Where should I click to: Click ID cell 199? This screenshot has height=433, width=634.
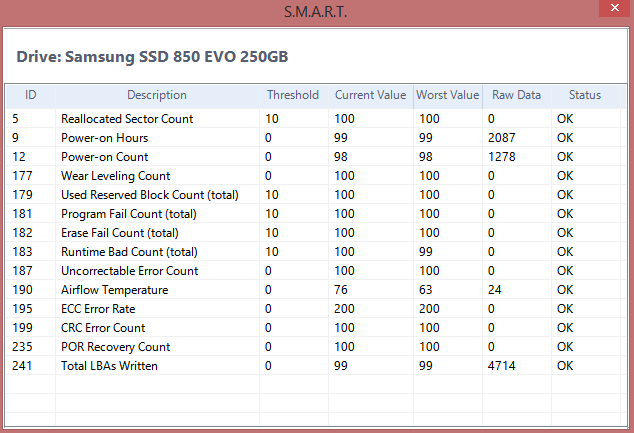(x=22, y=328)
